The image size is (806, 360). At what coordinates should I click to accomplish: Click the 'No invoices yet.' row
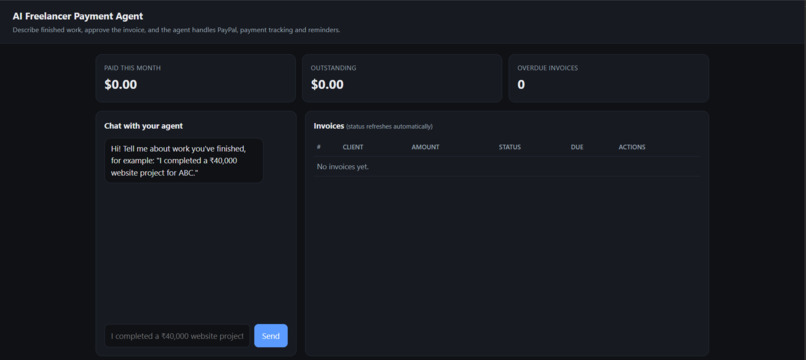(x=506, y=167)
